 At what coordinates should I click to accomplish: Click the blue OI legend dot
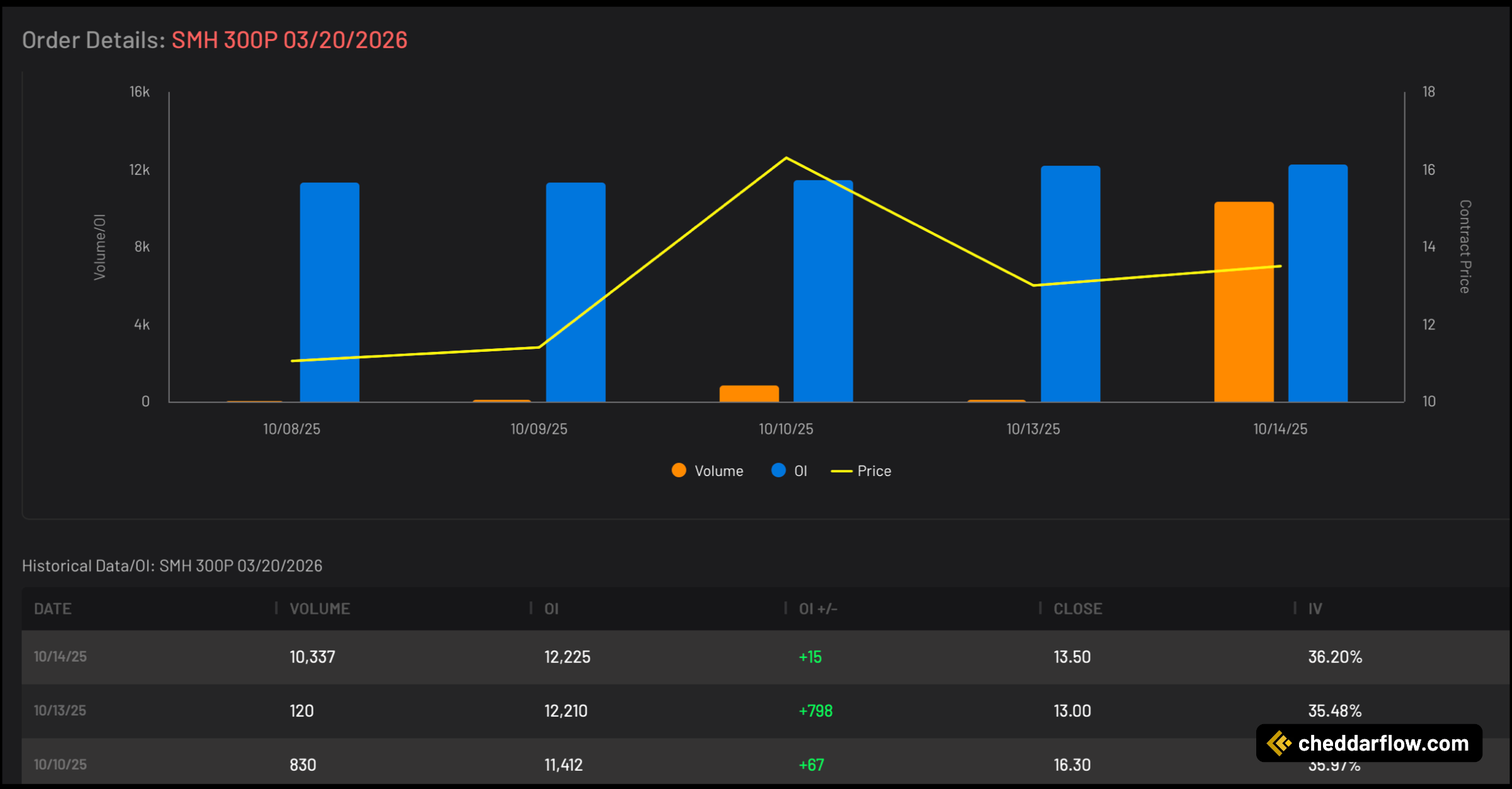779,470
